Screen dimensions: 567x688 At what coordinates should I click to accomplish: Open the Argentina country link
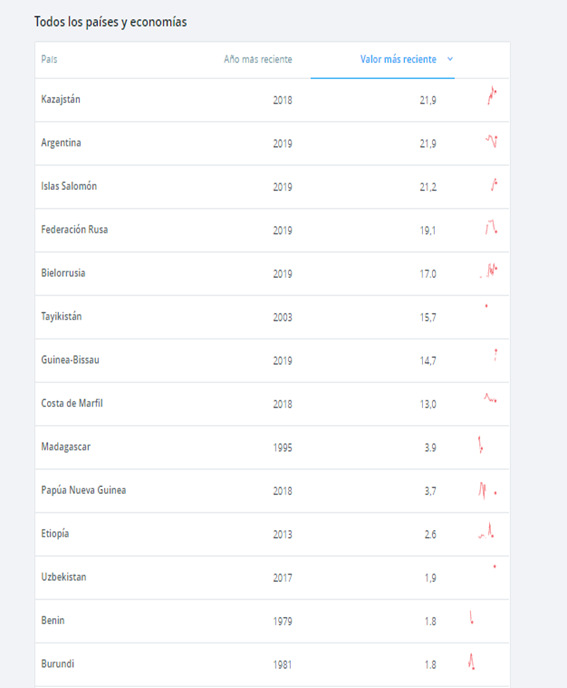(x=61, y=143)
